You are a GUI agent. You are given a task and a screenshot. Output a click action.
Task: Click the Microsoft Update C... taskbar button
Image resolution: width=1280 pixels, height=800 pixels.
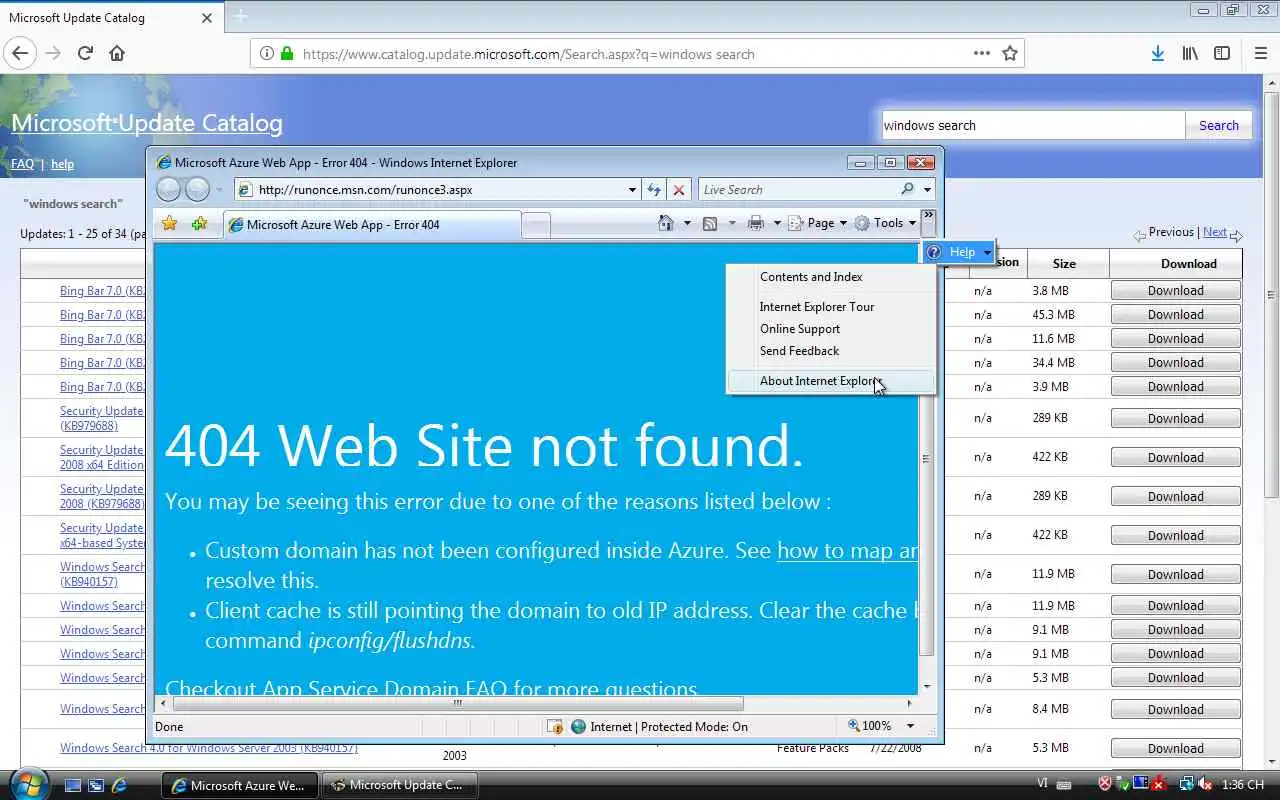point(399,785)
